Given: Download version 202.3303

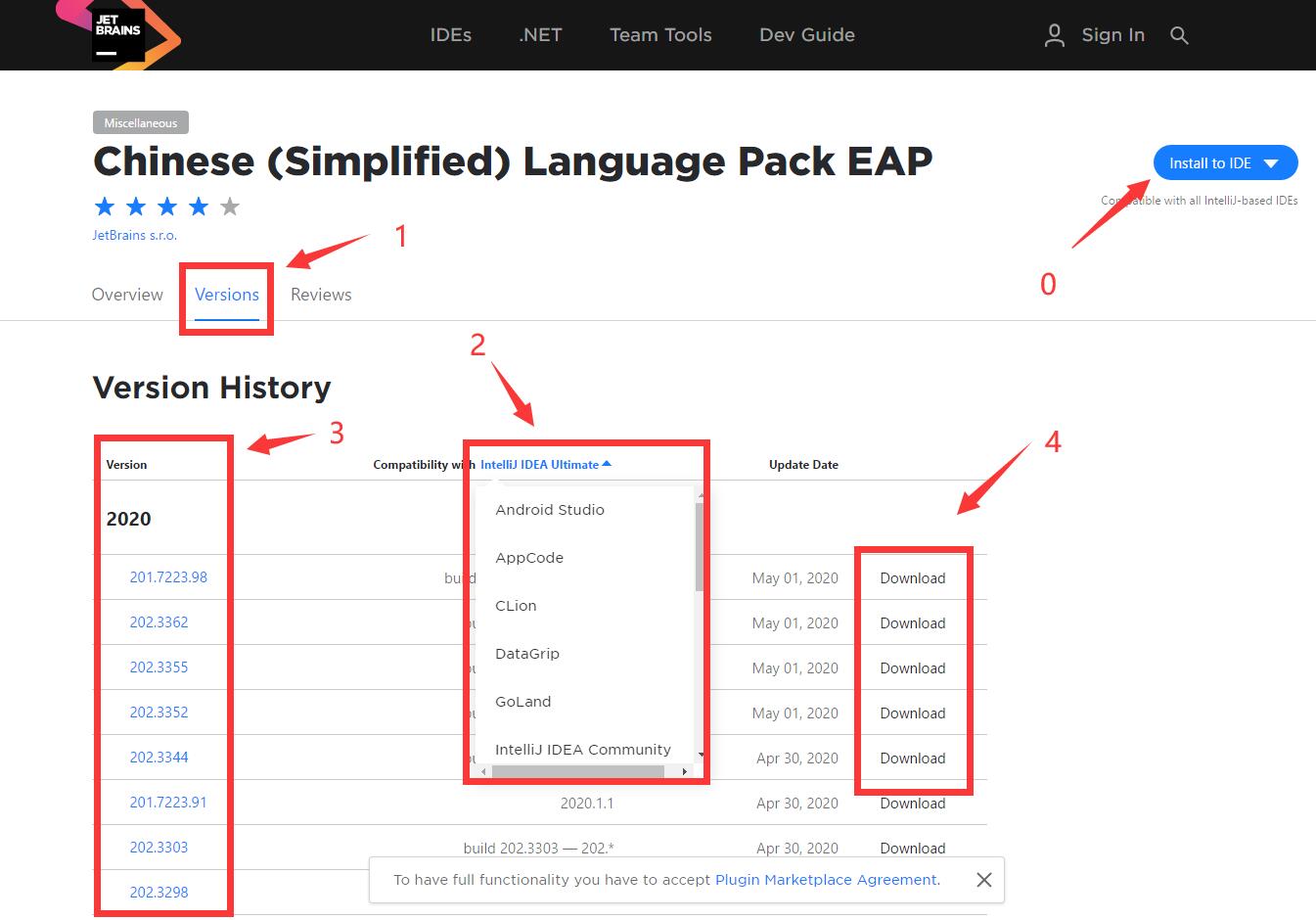Looking at the screenshot, I should [913, 849].
